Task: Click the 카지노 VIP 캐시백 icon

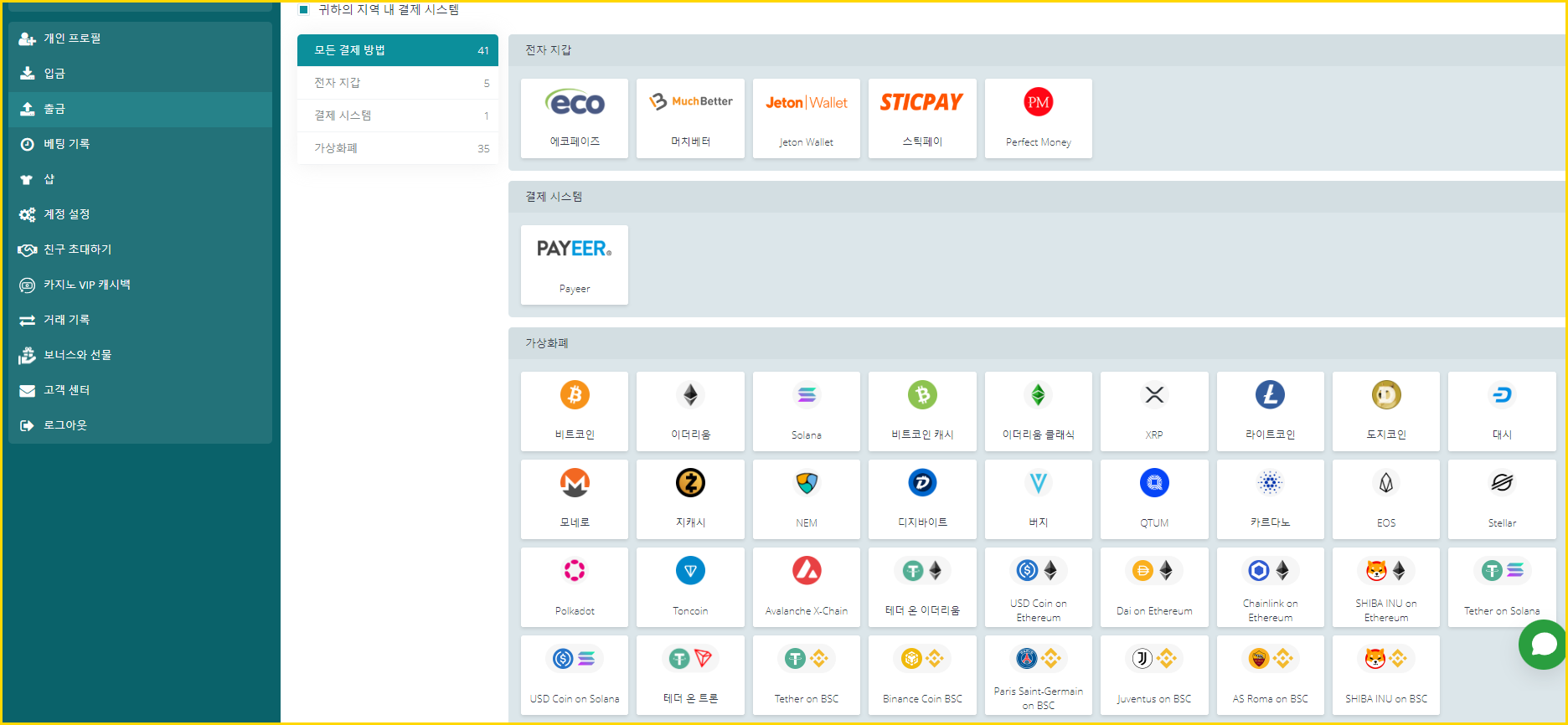Action: tap(27, 285)
